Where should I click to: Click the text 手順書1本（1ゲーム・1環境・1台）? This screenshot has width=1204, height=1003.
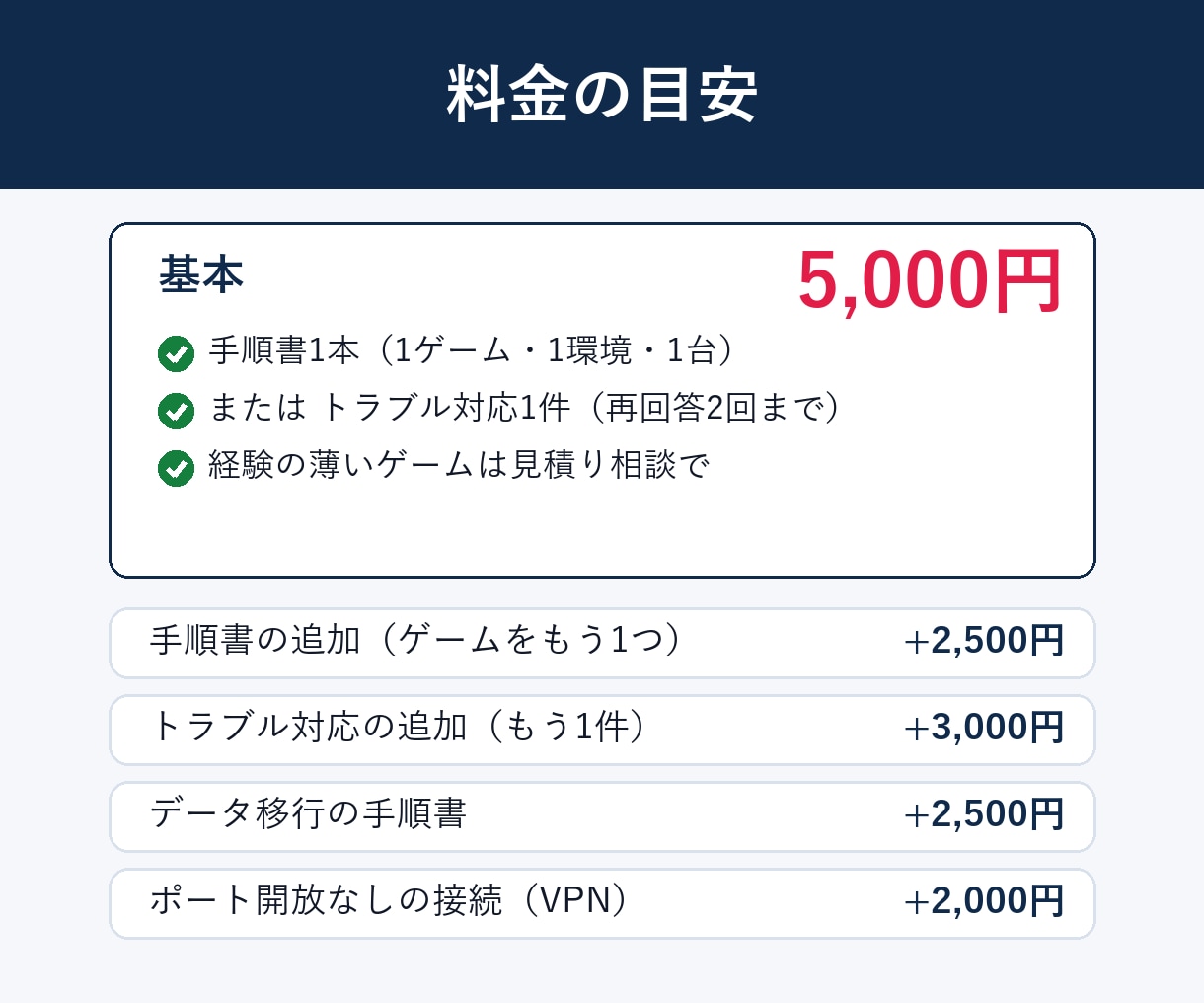(476, 350)
